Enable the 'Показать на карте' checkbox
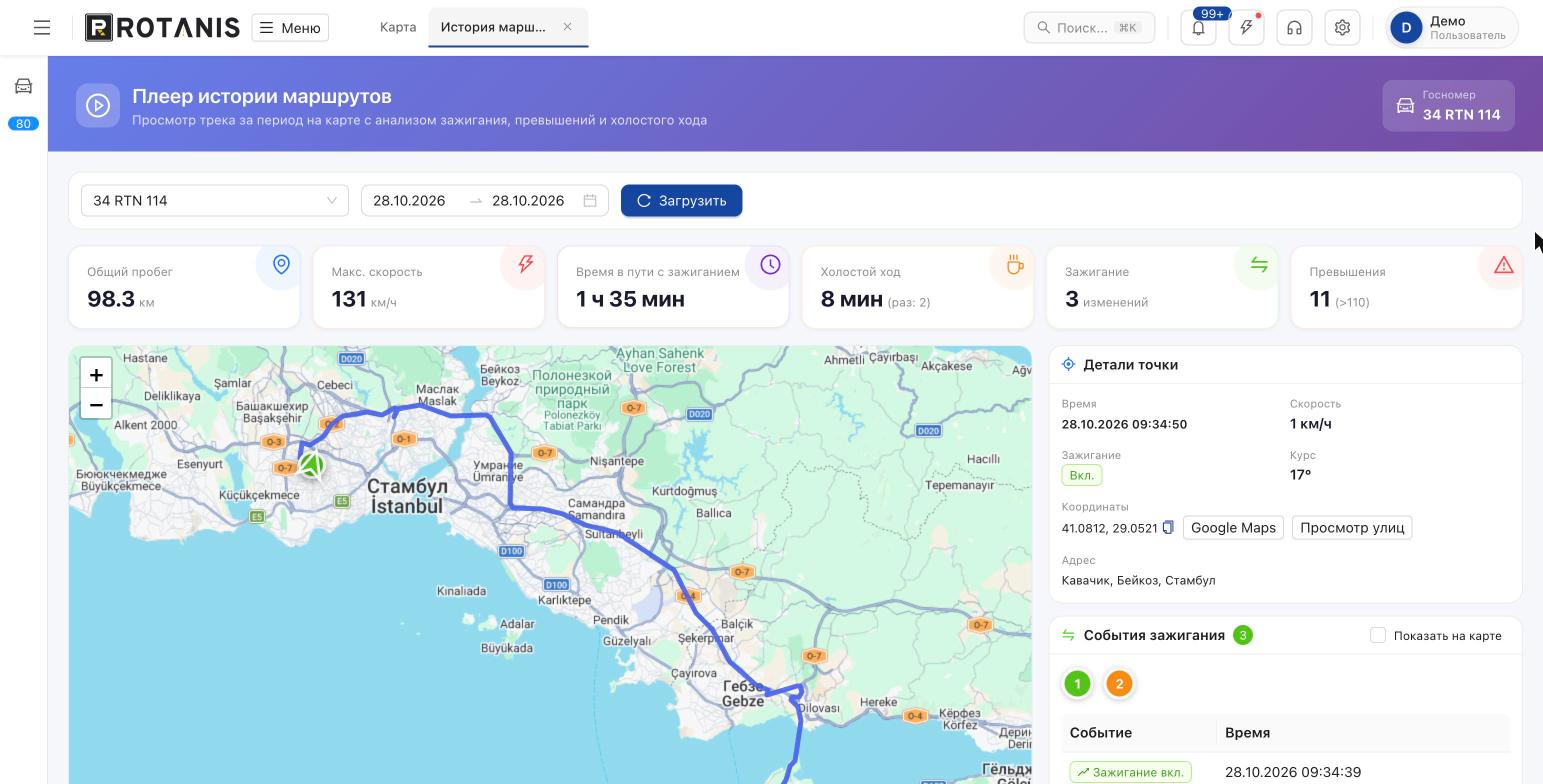The image size is (1543, 784). [1378, 635]
